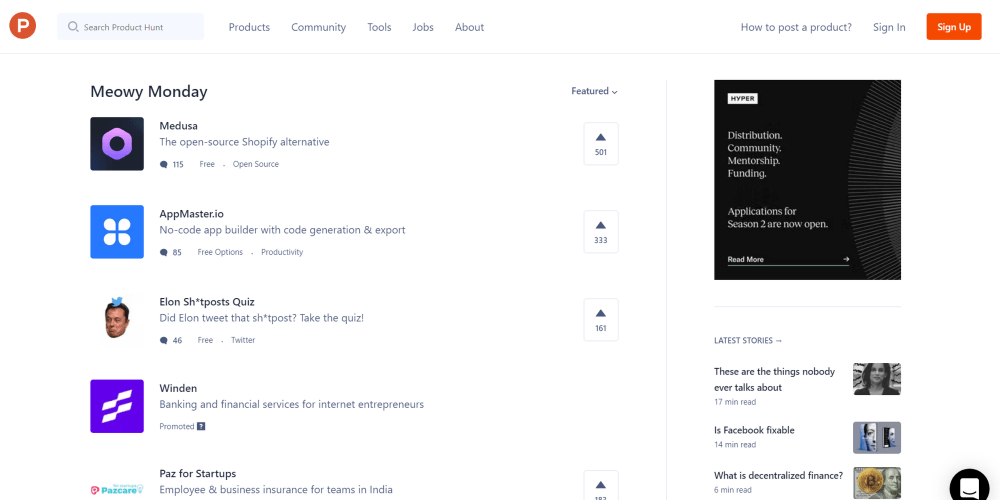Click 'The open-source Shopify alternative' tagline

[244, 142]
